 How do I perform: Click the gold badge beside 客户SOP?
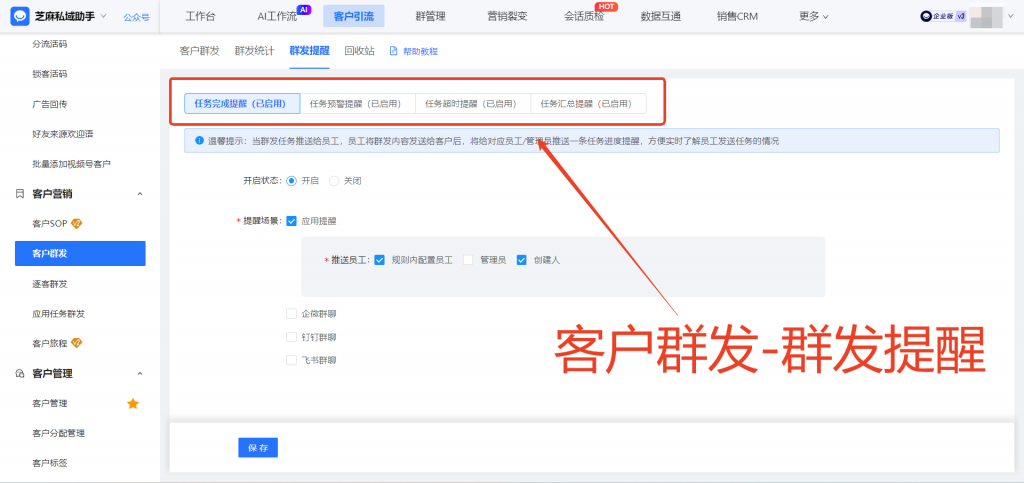(x=76, y=224)
